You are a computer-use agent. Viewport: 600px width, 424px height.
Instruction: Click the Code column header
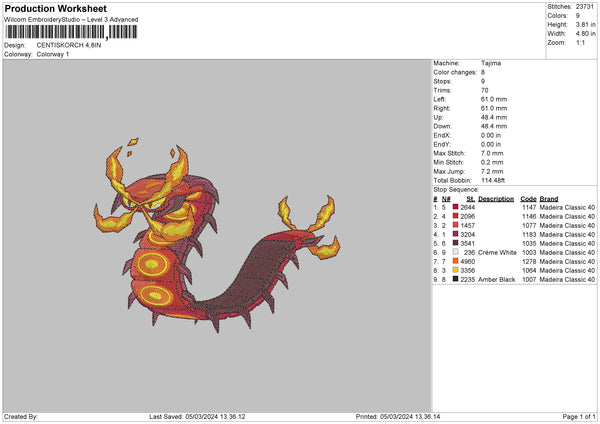click(528, 199)
